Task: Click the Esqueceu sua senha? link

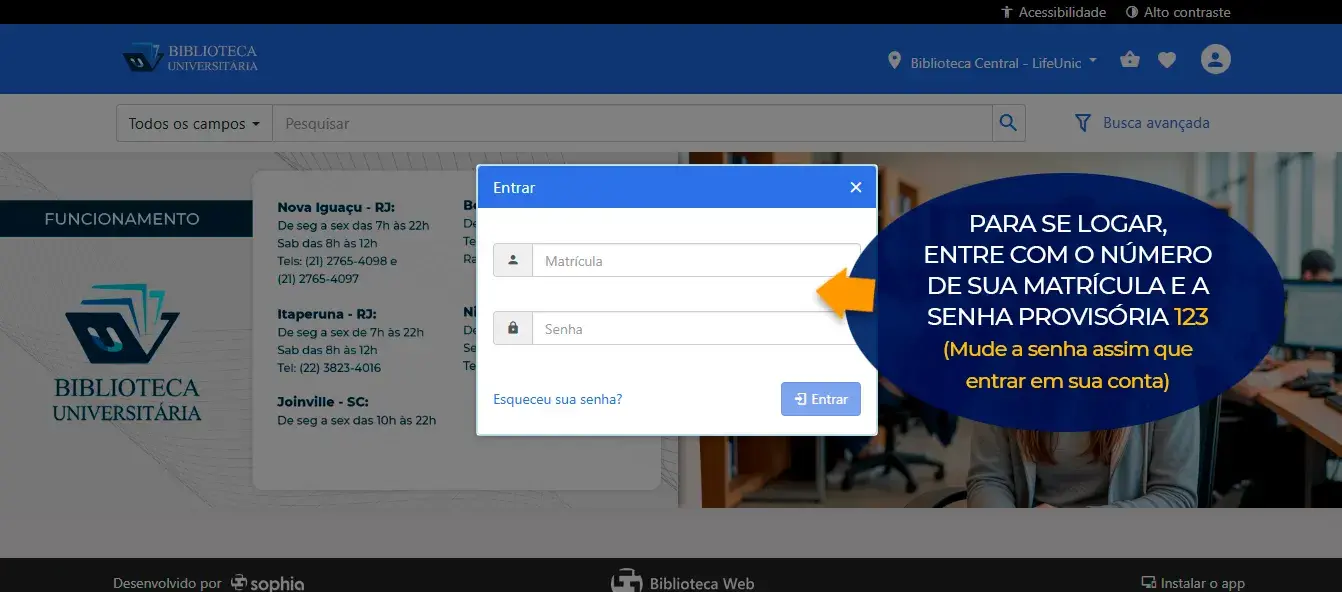Action: tap(557, 399)
